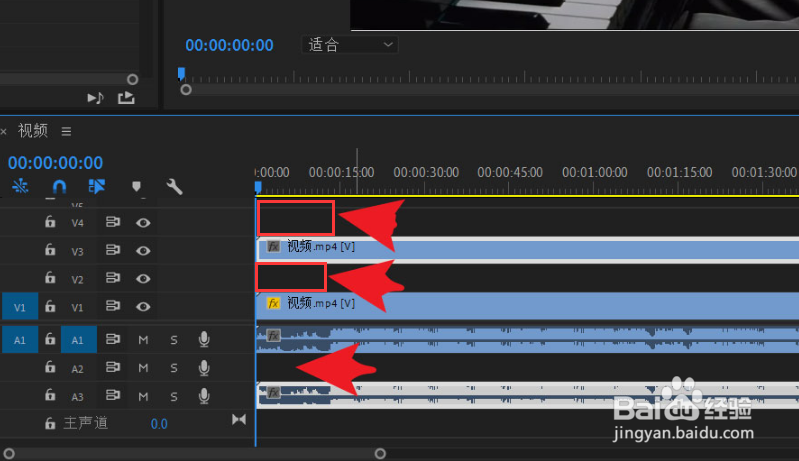Viewport: 799px width, 461px height.
Task: Hide track V3 output eye
Action: (143, 251)
